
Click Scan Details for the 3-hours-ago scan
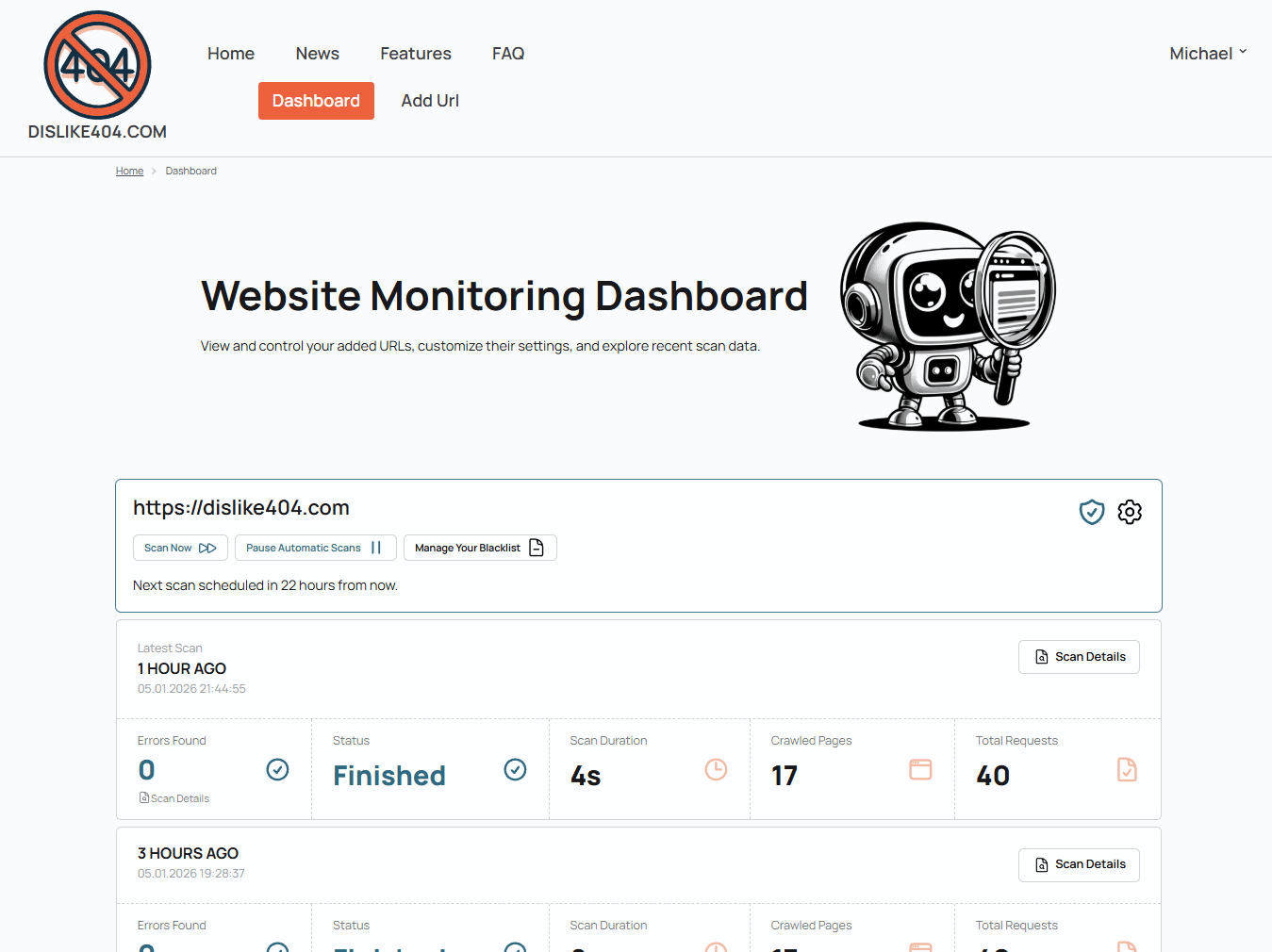click(1079, 864)
